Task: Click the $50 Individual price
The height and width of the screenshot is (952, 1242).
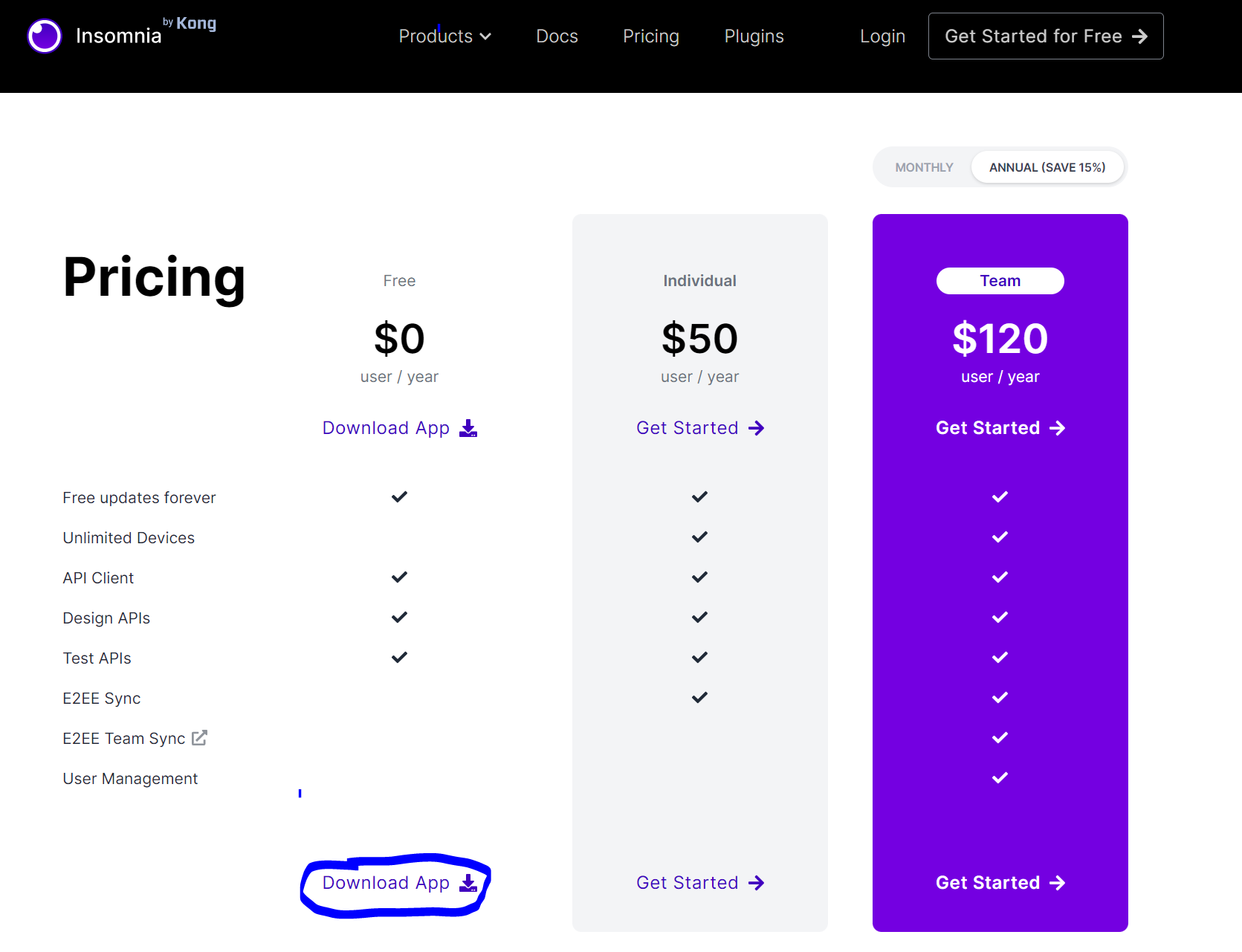Action: point(700,339)
